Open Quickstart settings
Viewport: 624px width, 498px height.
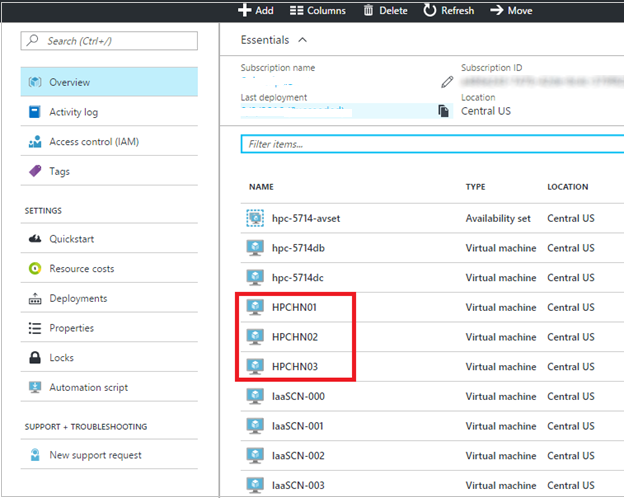109,239
